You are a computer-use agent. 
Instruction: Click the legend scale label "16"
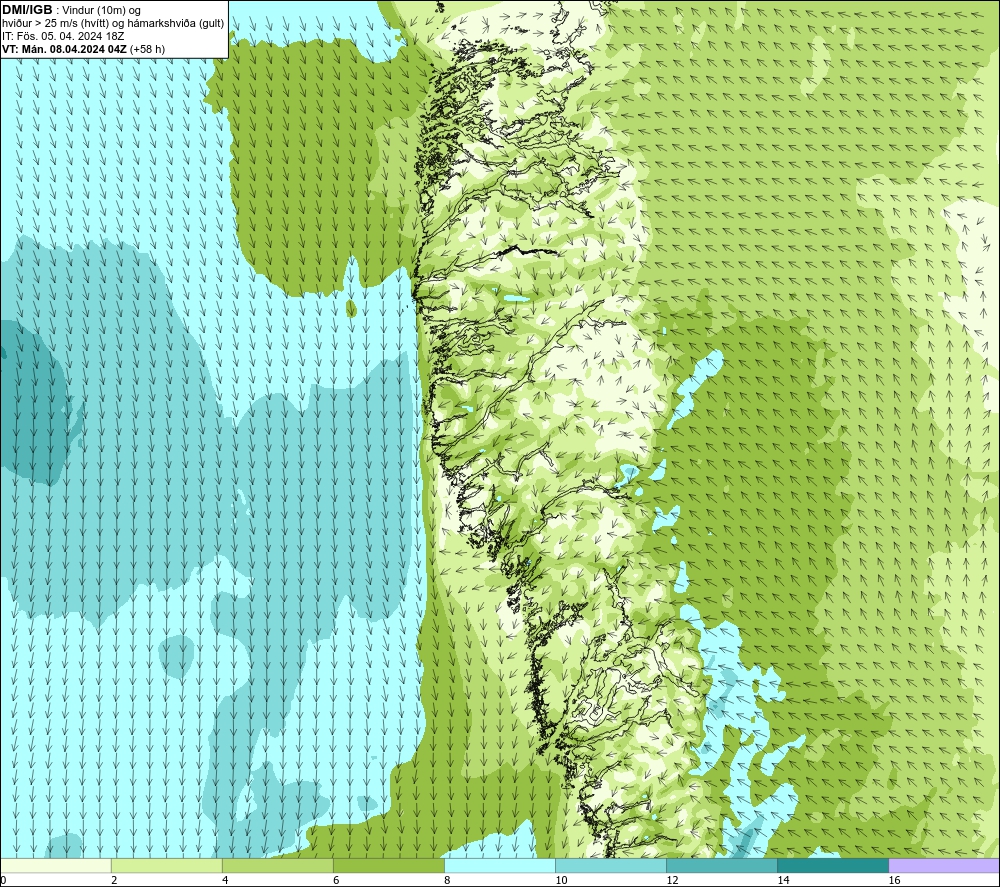(894, 880)
